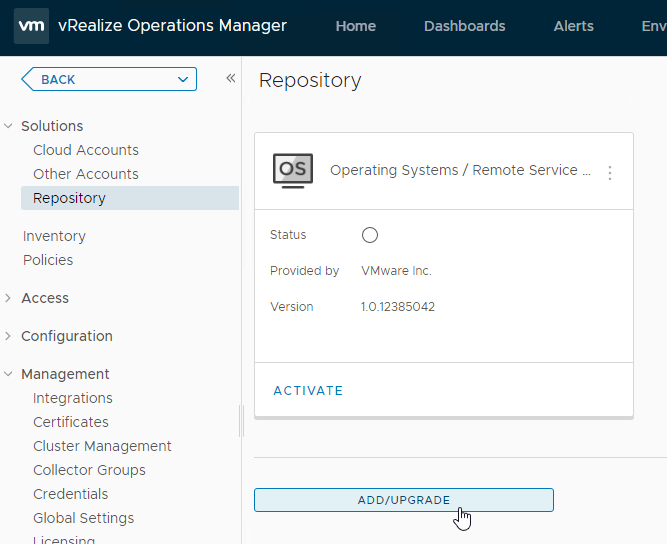The height and width of the screenshot is (544, 667).
Task: Click the Status circle indicator
Action: click(370, 235)
